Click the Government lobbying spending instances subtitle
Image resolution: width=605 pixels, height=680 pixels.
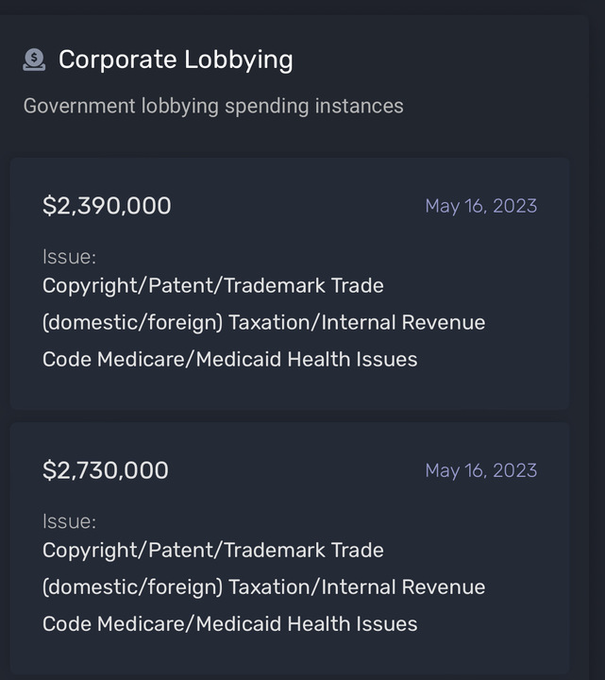(213, 106)
